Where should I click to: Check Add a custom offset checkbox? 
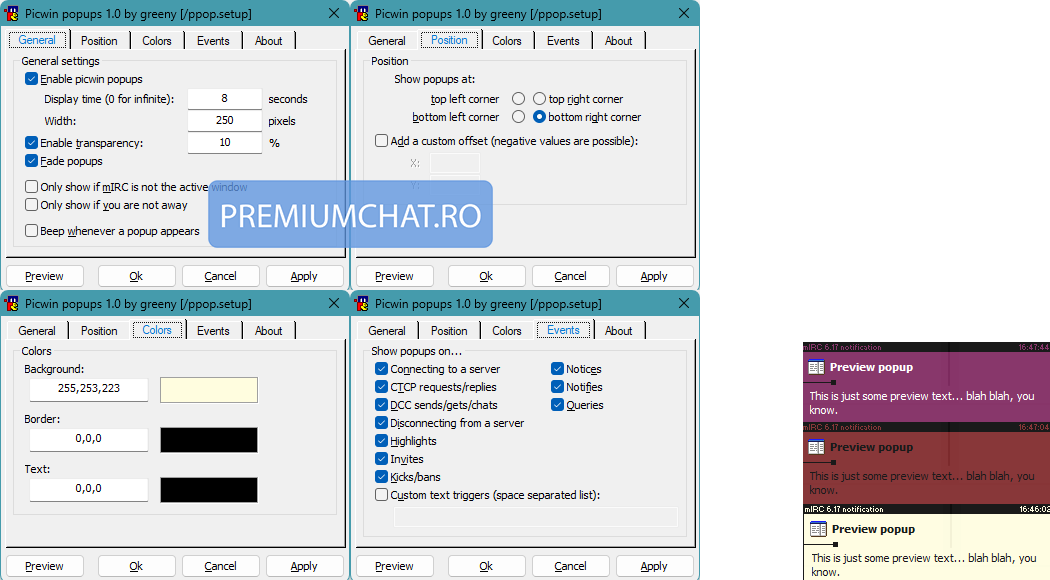(382, 141)
